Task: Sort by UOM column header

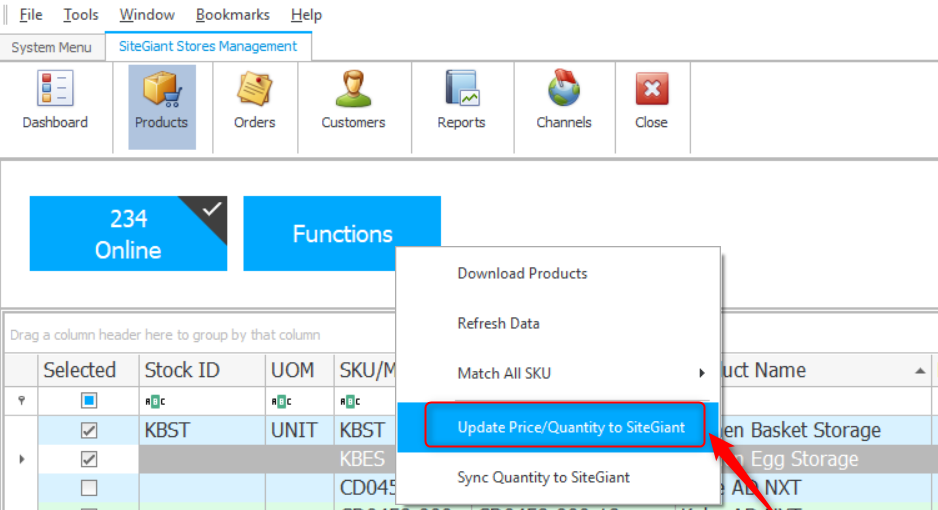Action: (x=300, y=370)
